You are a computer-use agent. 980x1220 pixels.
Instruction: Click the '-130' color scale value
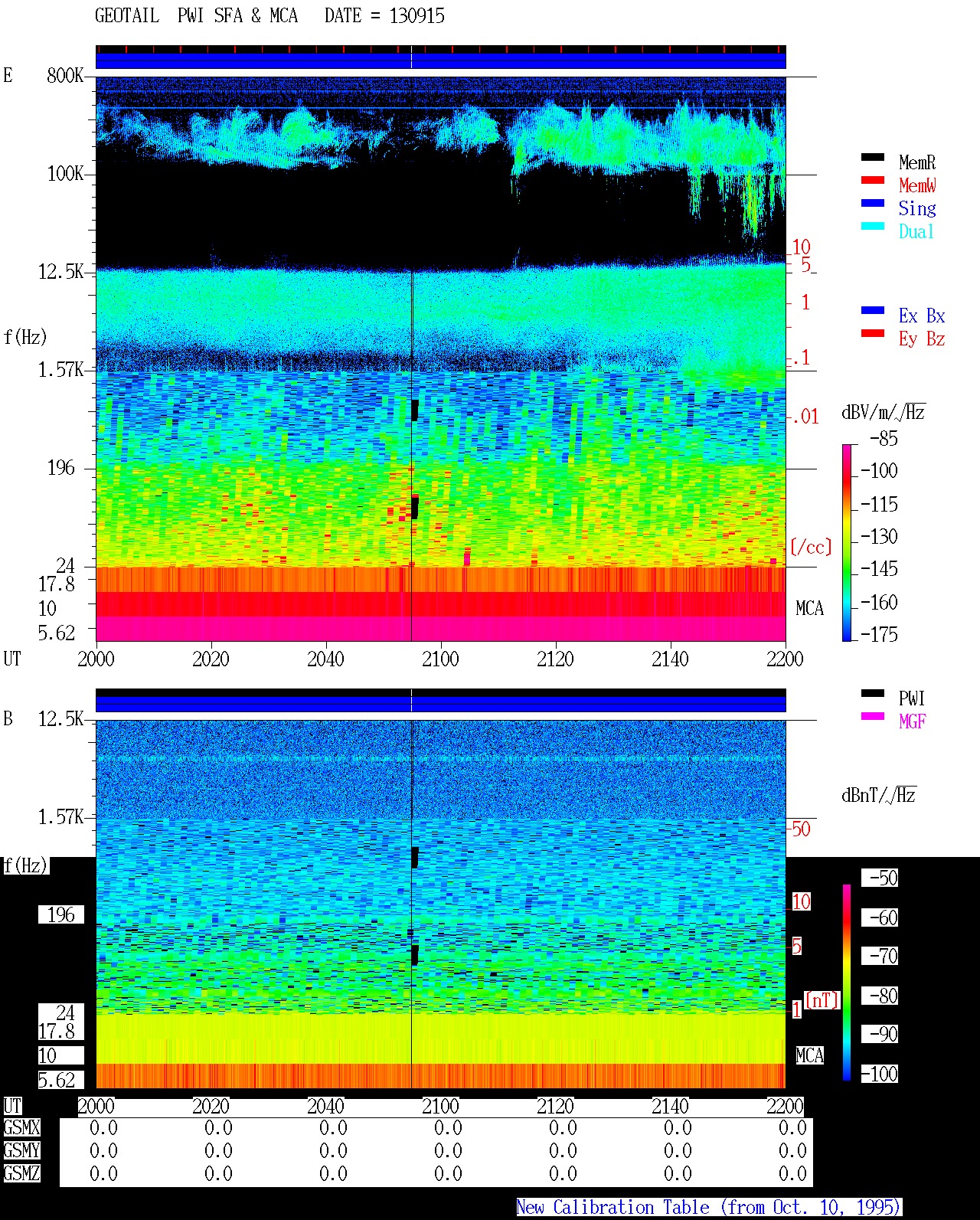[879, 537]
